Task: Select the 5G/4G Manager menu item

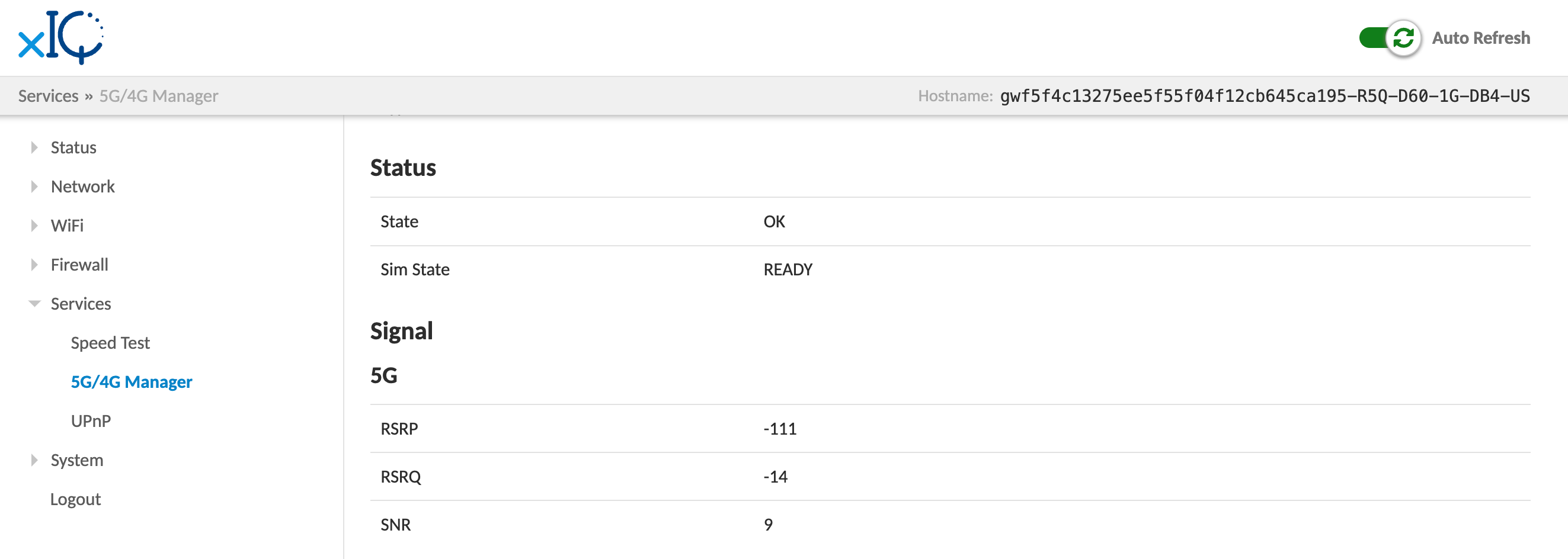Action: click(132, 382)
